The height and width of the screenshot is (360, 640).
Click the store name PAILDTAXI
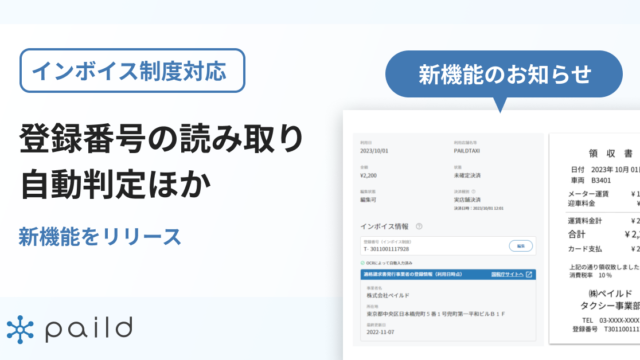(467, 151)
